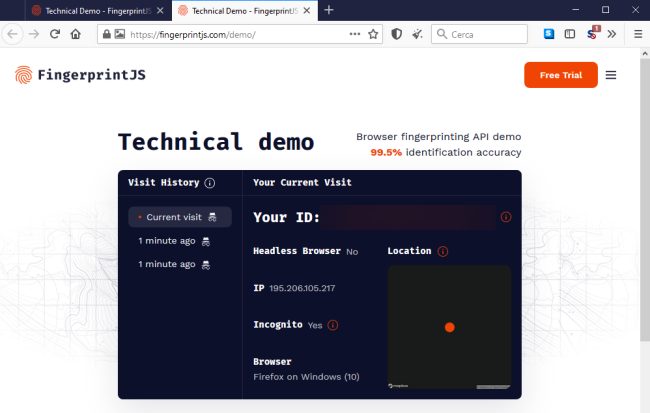Click the Incognito info icon

pos(333,325)
